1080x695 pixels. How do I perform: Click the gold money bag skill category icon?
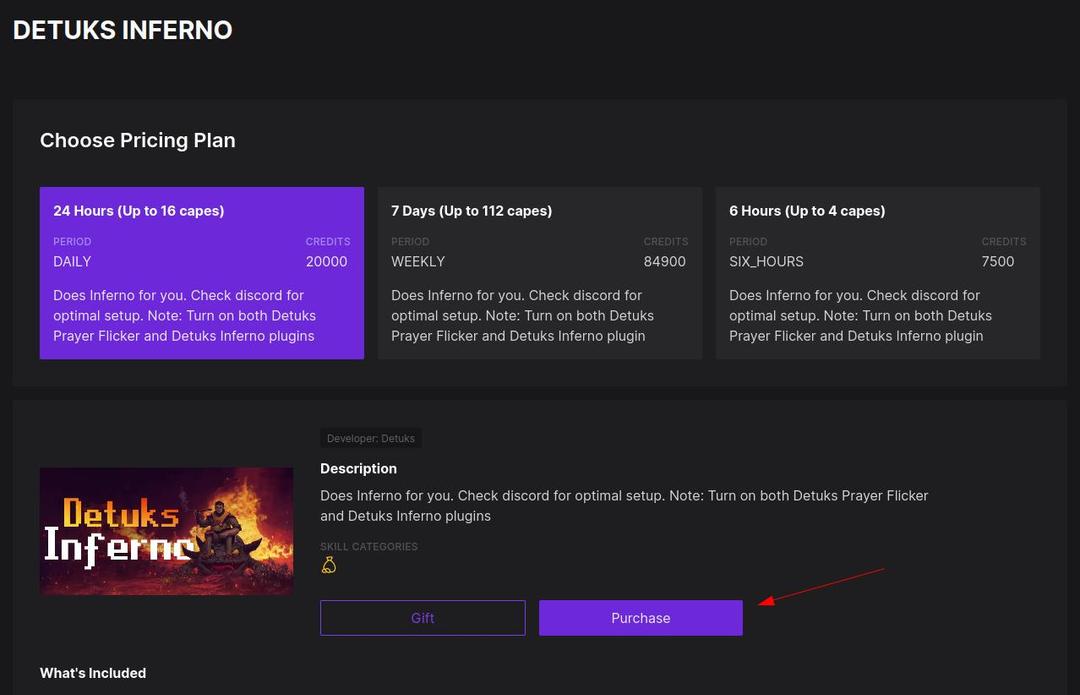pyautogui.click(x=330, y=564)
